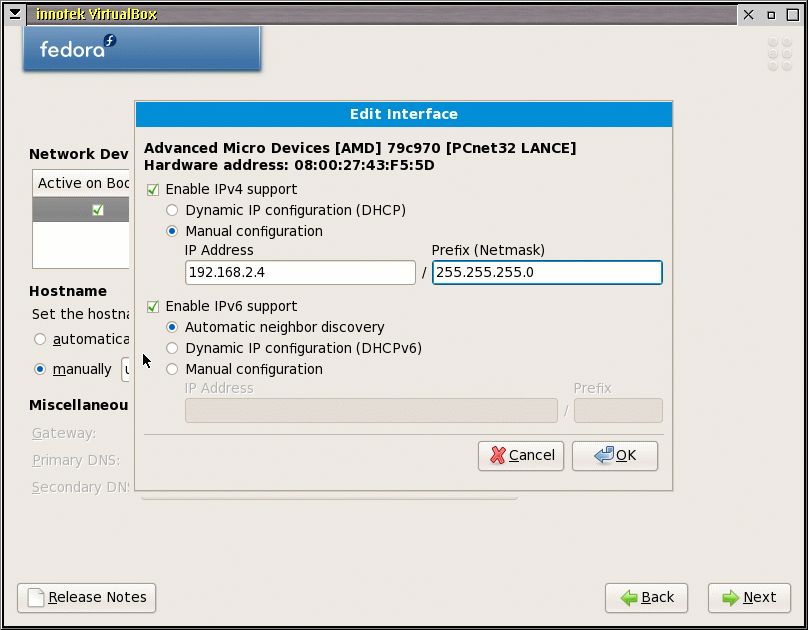
Task: Click the manual hostname text field
Action: point(126,369)
